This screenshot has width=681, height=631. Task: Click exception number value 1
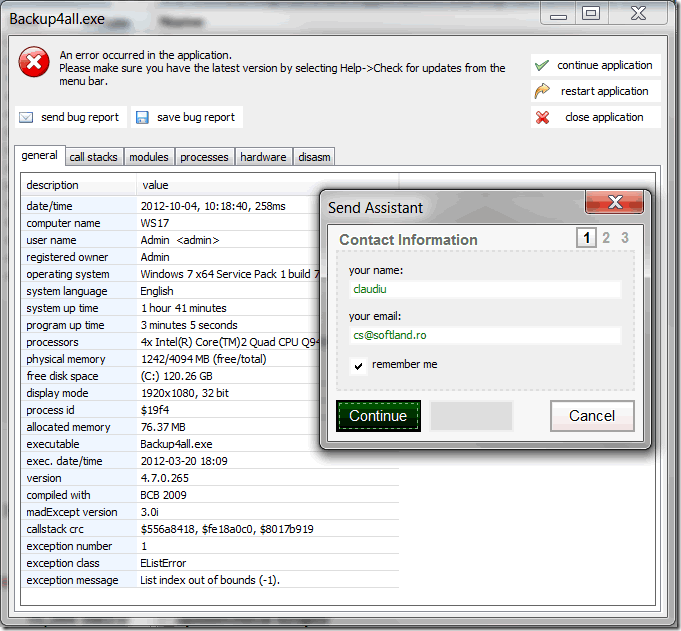144,546
